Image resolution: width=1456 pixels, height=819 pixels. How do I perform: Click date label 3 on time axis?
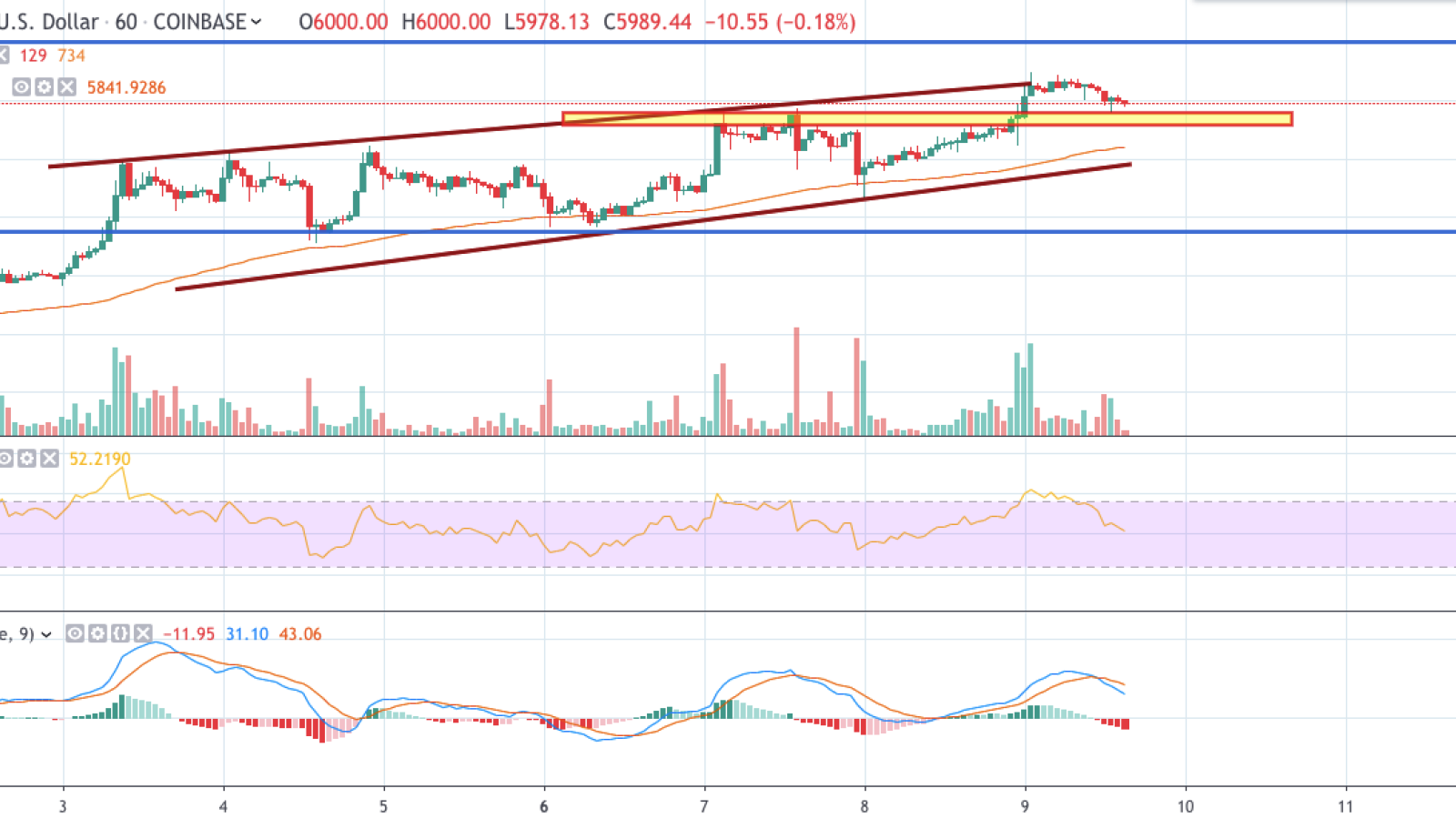click(x=63, y=806)
